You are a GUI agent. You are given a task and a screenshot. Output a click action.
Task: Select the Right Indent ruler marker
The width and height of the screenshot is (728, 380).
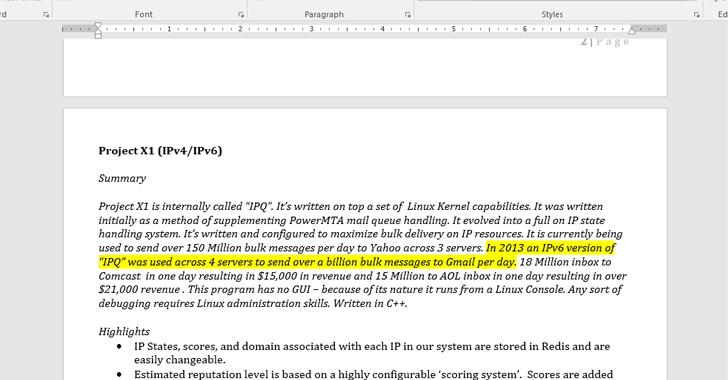pos(631,31)
